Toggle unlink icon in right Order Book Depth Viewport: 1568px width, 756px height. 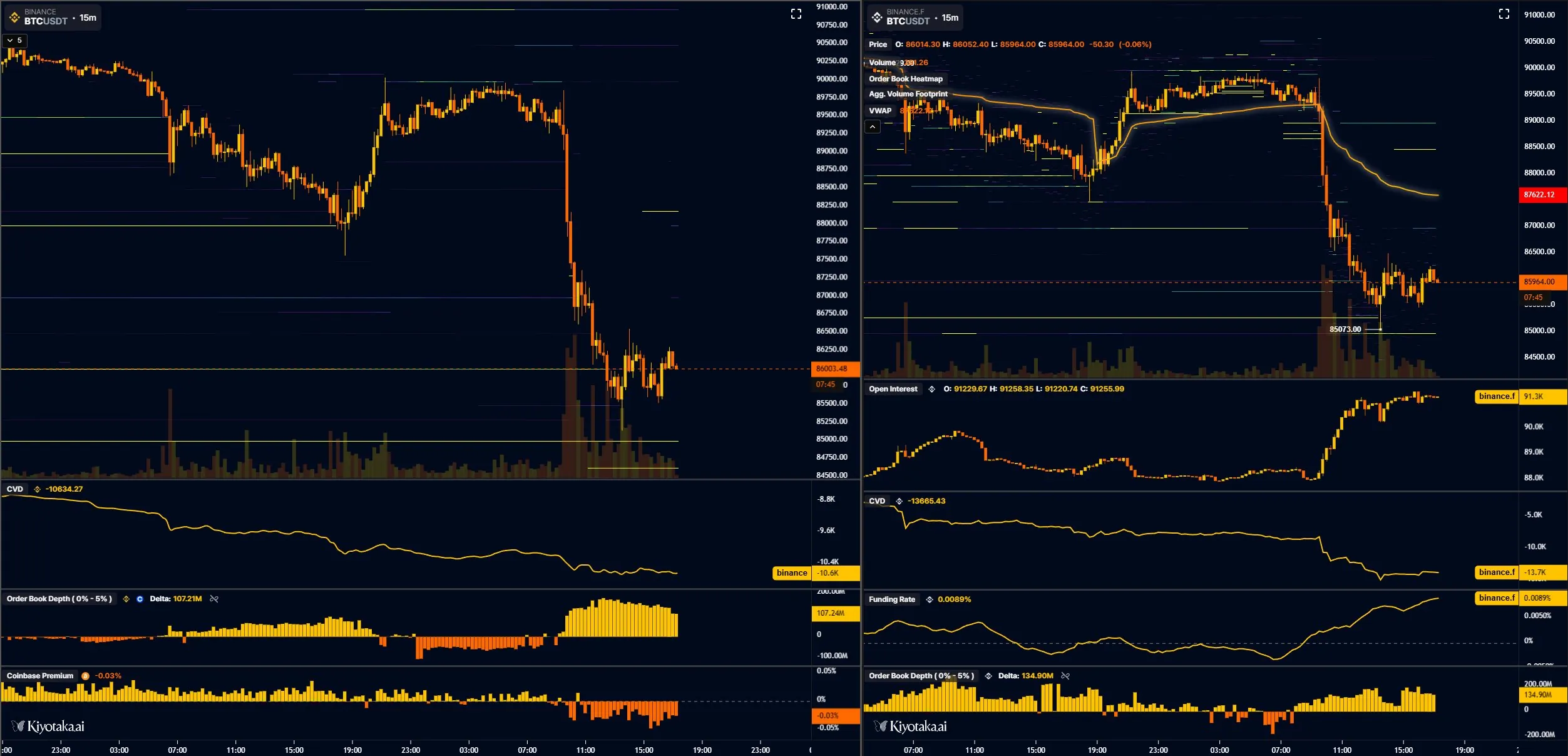[1065, 676]
